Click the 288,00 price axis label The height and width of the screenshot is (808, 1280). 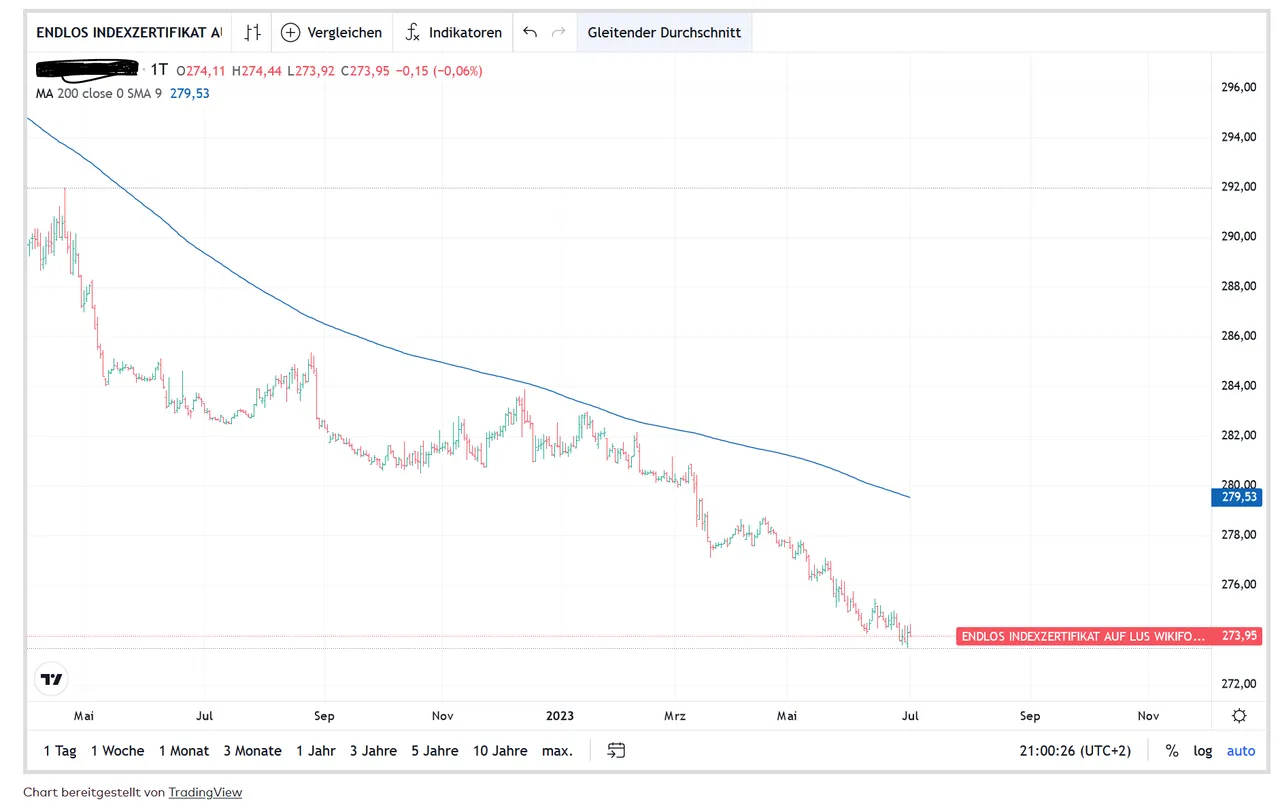(x=1239, y=286)
